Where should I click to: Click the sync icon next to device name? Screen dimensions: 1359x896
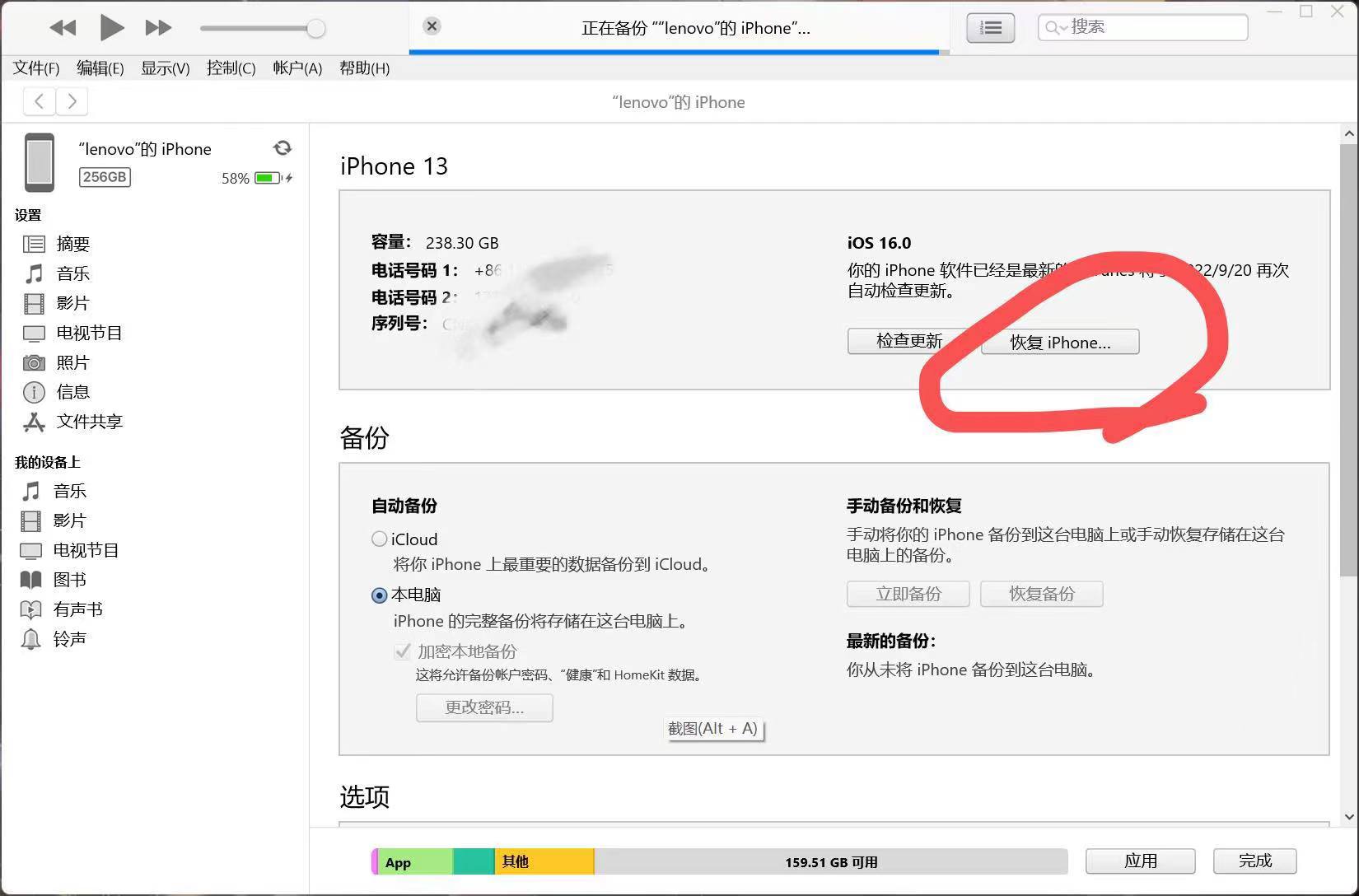click(283, 148)
